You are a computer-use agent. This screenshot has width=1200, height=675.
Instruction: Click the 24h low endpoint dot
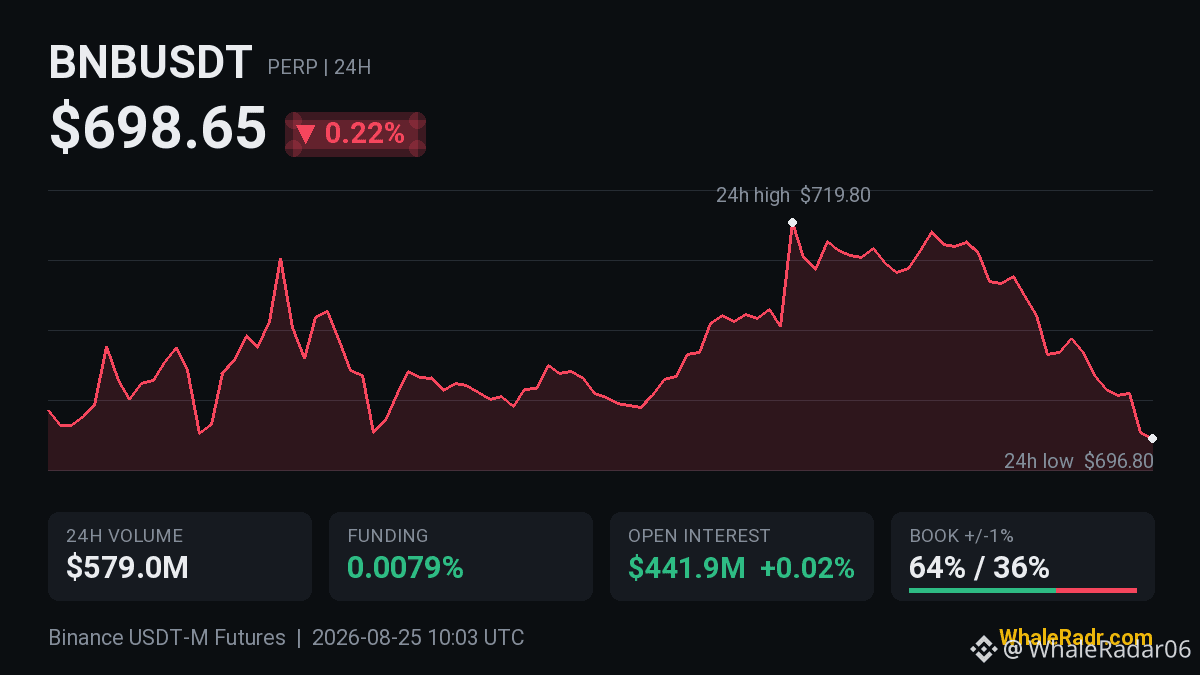[1152, 439]
